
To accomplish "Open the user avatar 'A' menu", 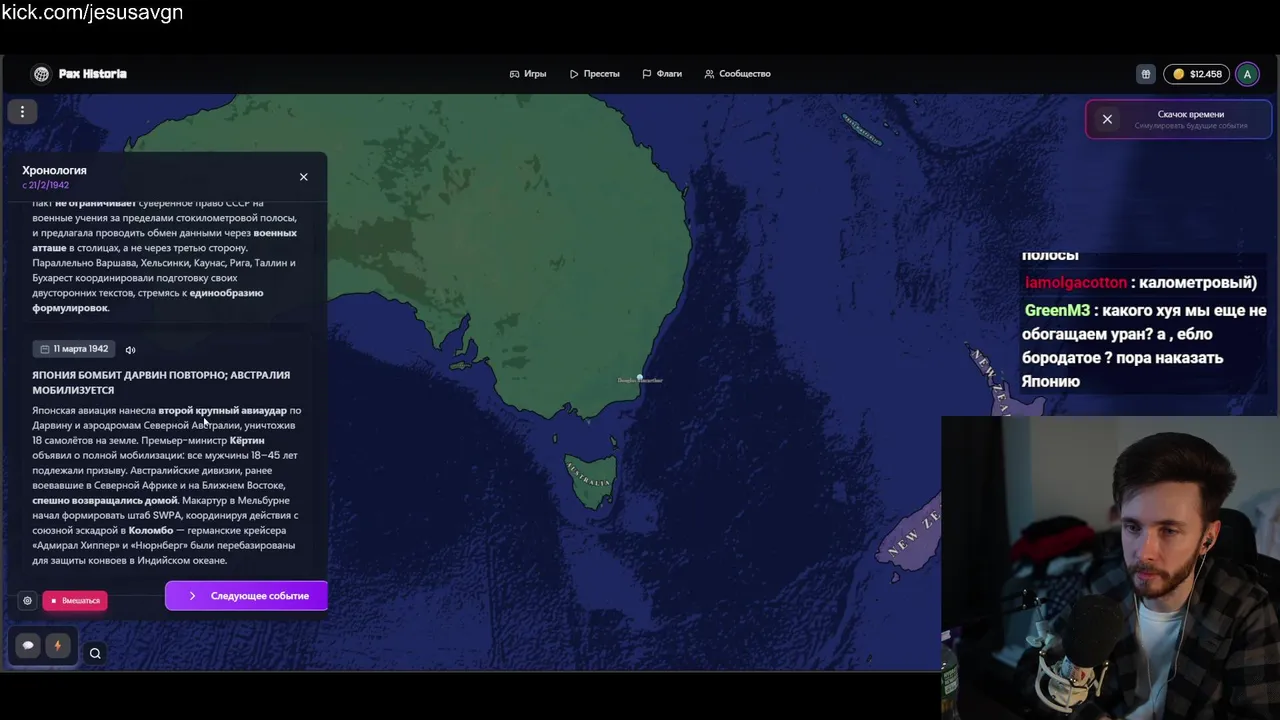I will pos(1247,74).
